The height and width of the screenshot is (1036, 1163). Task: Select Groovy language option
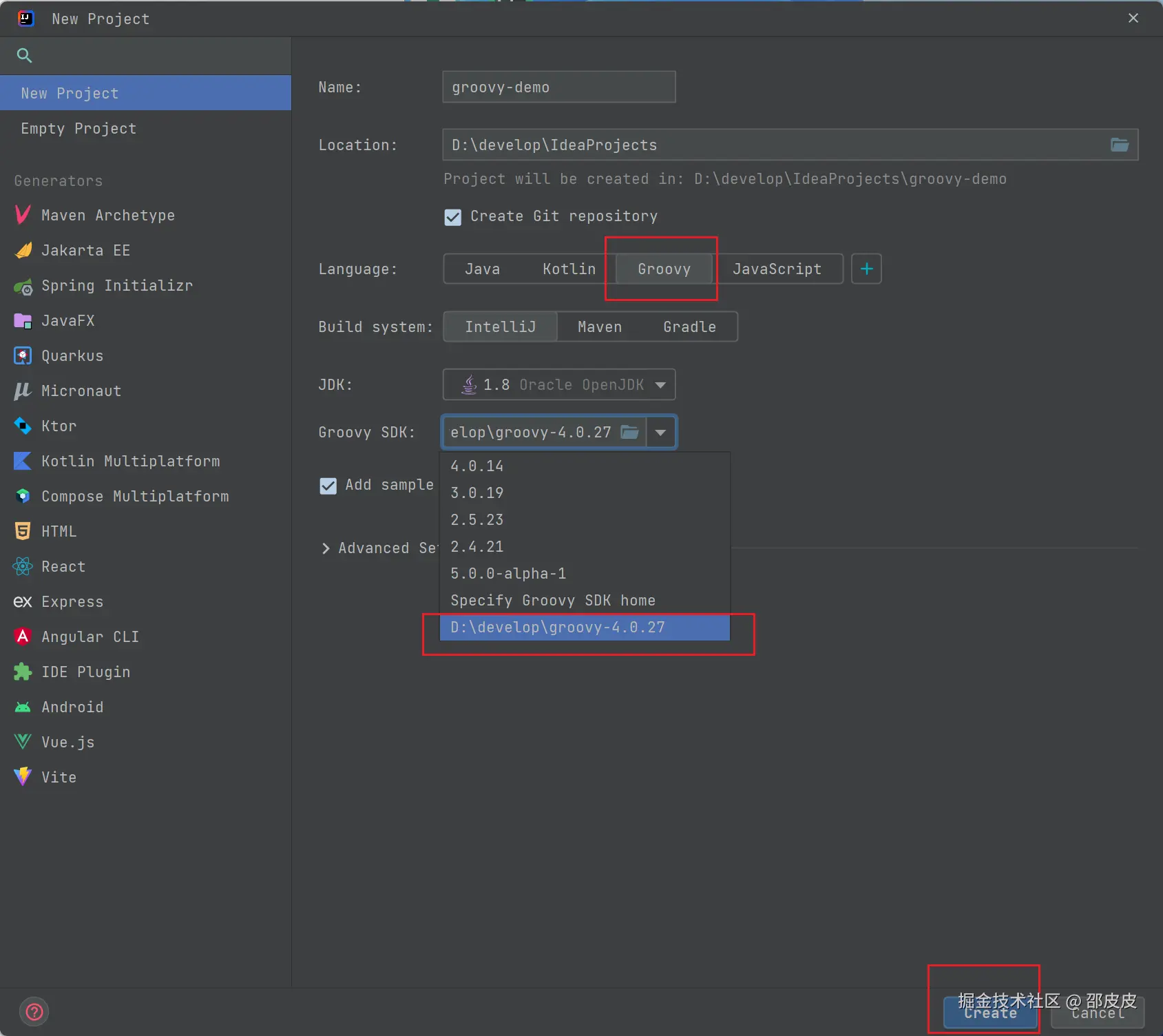click(x=664, y=269)
